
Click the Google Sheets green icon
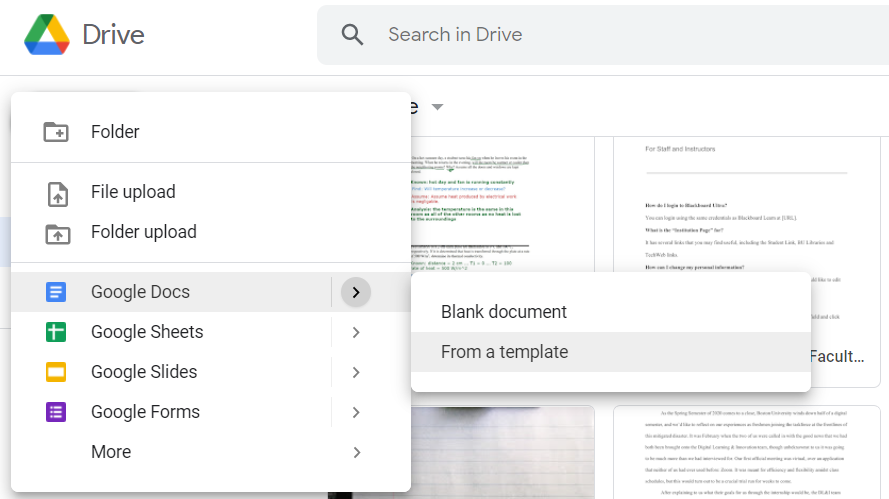point(56,332)
